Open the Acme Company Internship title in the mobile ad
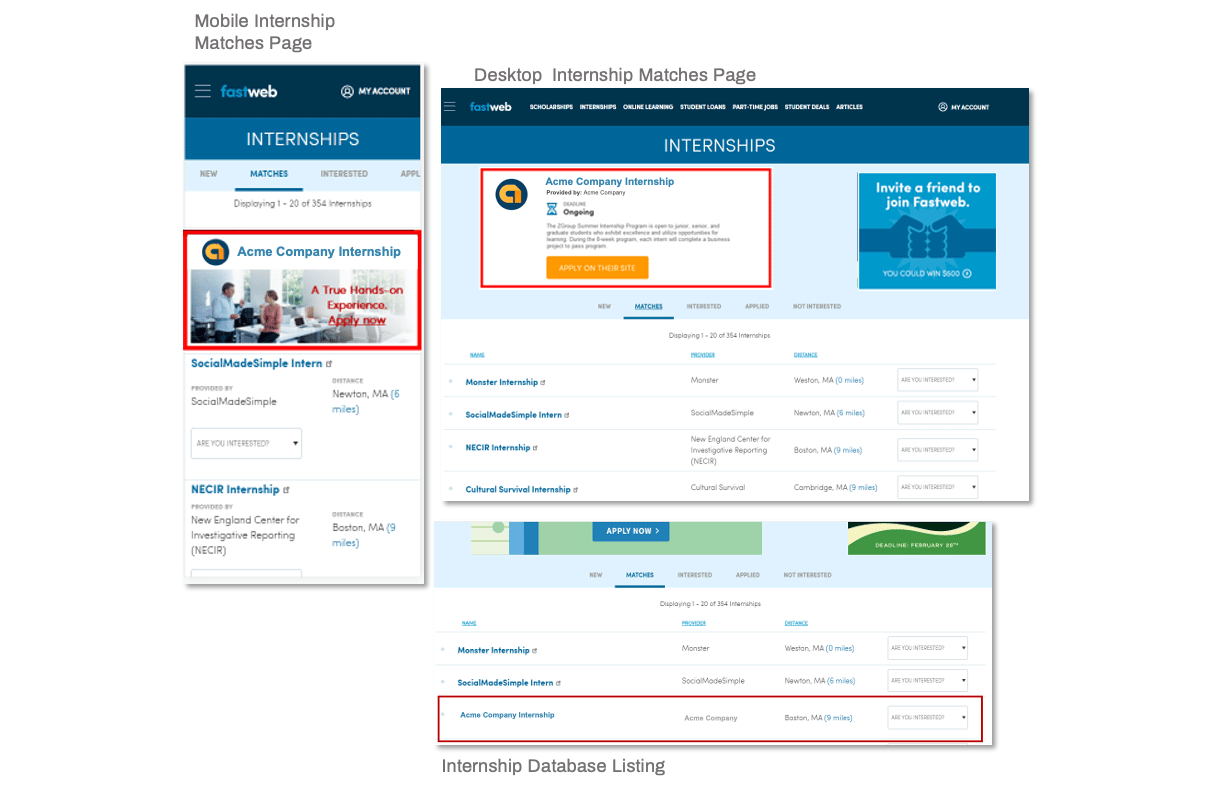This screenshot has height=789, width=1218. [x=319, y=252]
